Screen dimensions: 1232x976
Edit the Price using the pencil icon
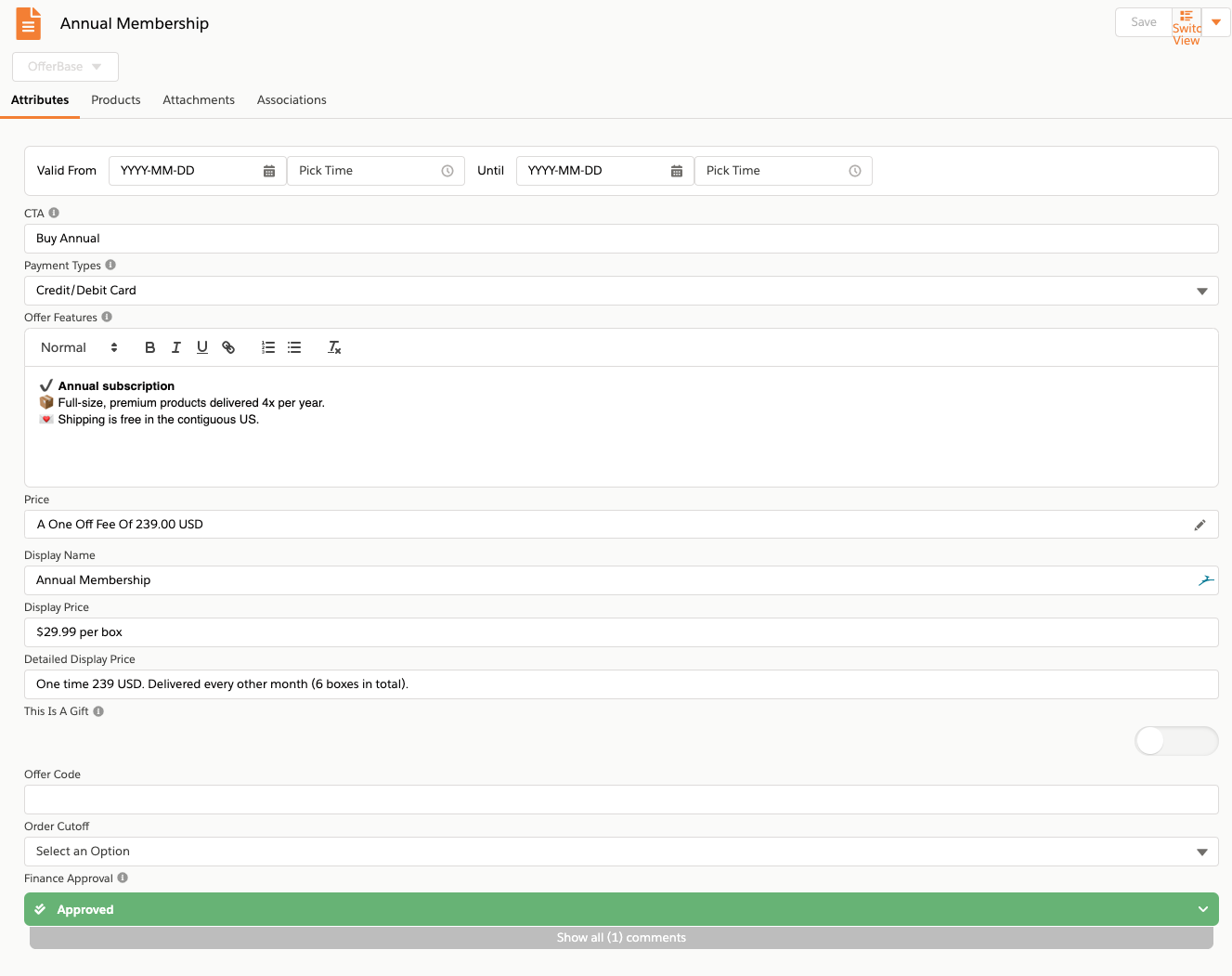[x=1200, y=524]
